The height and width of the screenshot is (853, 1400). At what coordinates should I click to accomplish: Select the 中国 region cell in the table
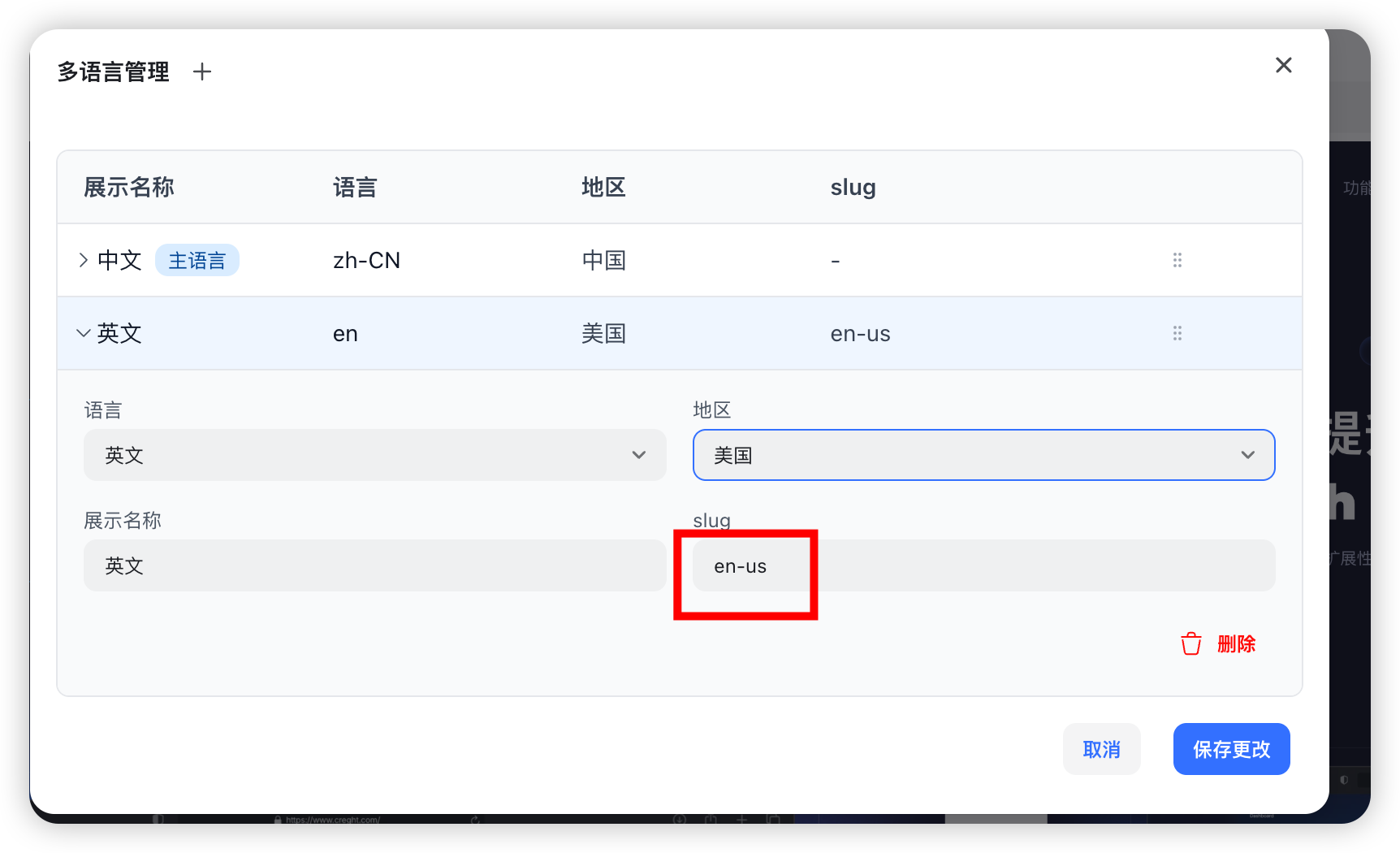click(603, 261)
